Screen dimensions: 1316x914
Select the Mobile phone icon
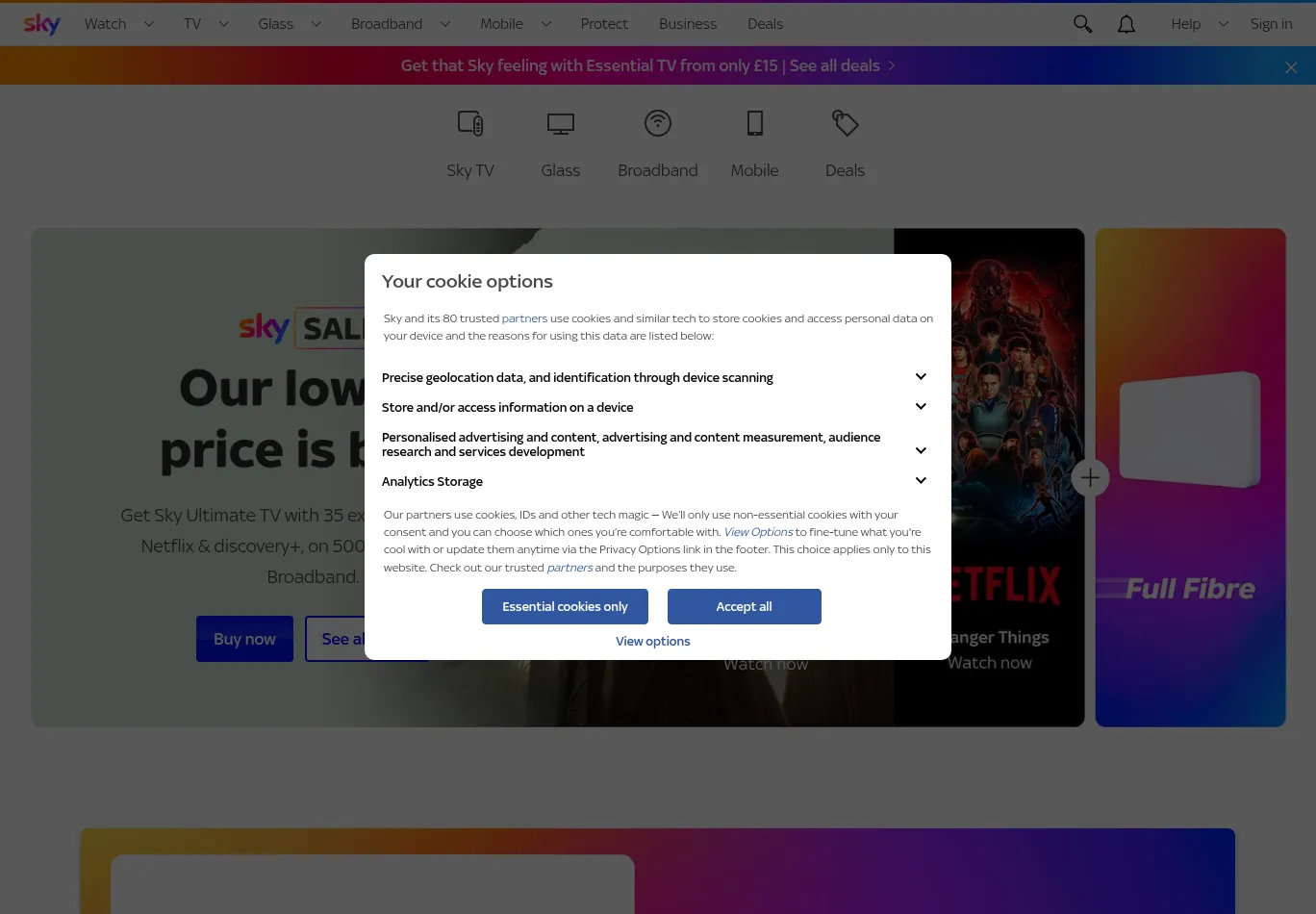coord(754,124)
